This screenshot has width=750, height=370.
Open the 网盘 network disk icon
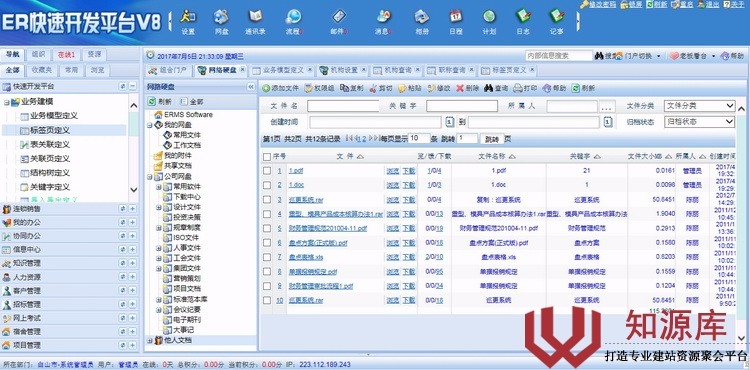pos(221,21)
